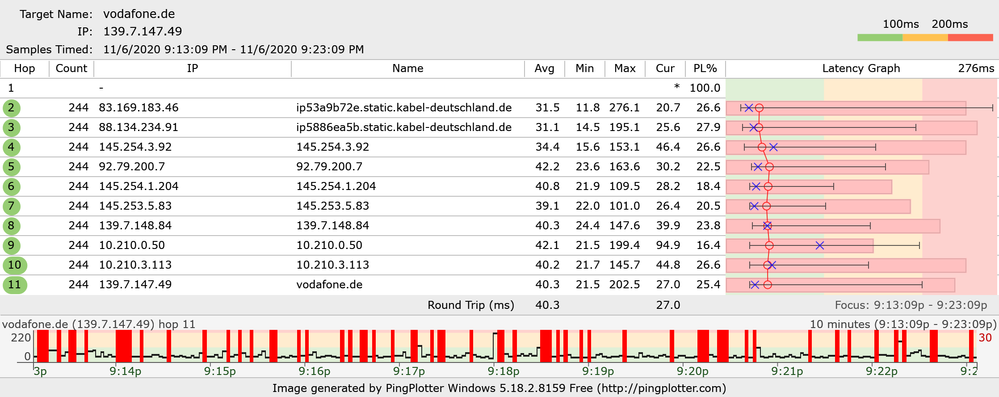Click IP address 83.169.183.46
Viewport: 999px width, 397px height.
coord(138,108)
